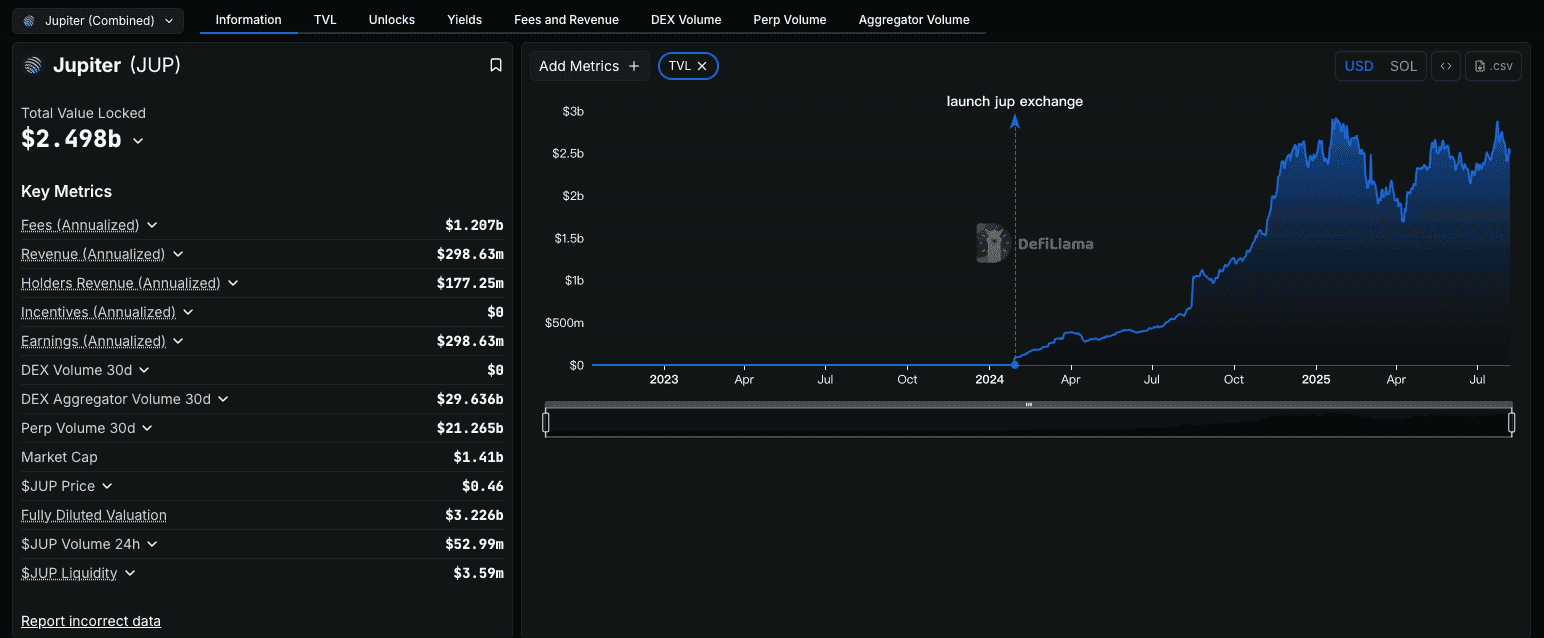Click the $21.265b perp volume value

[x=470, y=428]
